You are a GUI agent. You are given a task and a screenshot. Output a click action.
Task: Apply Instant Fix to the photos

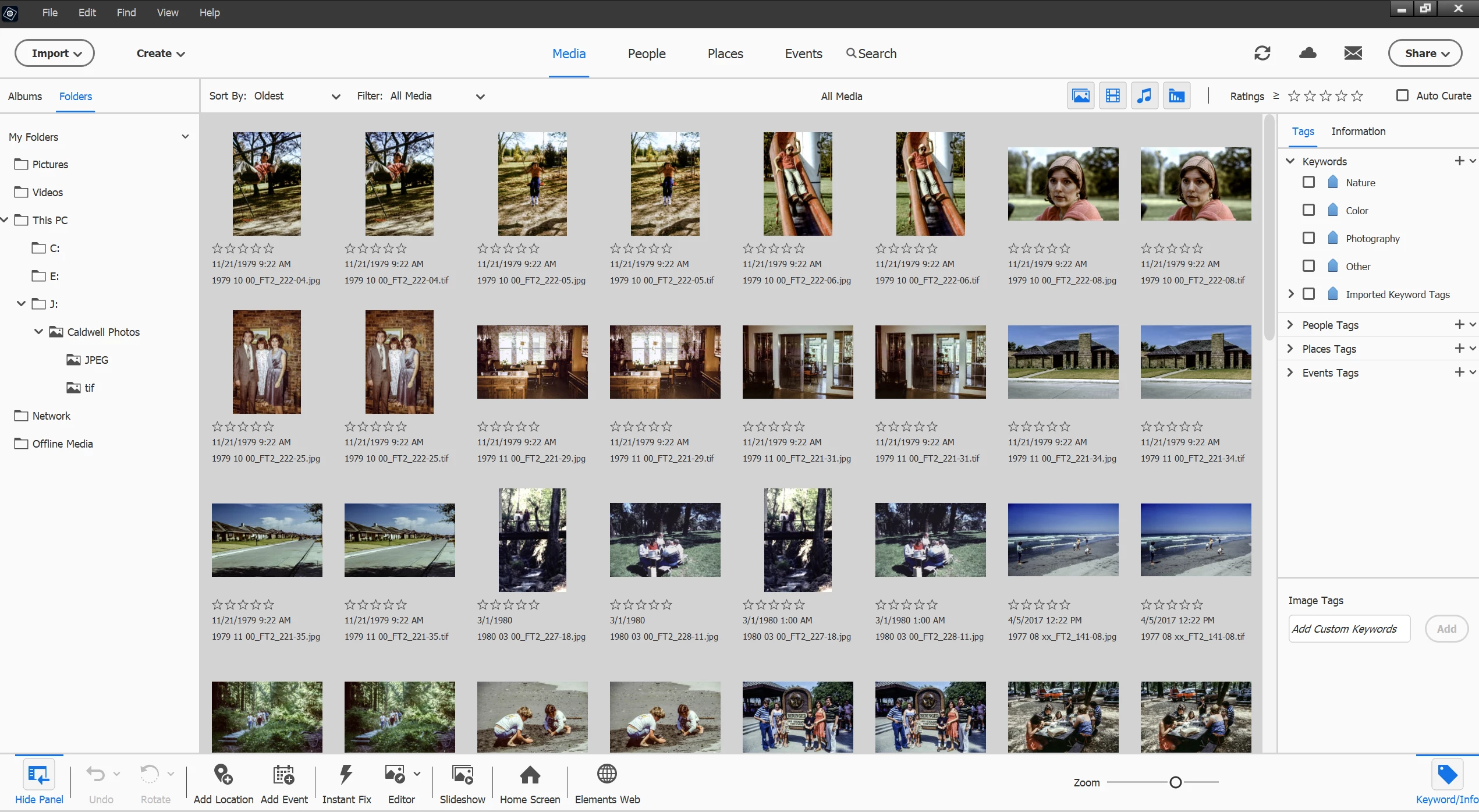tap(346, 775)
